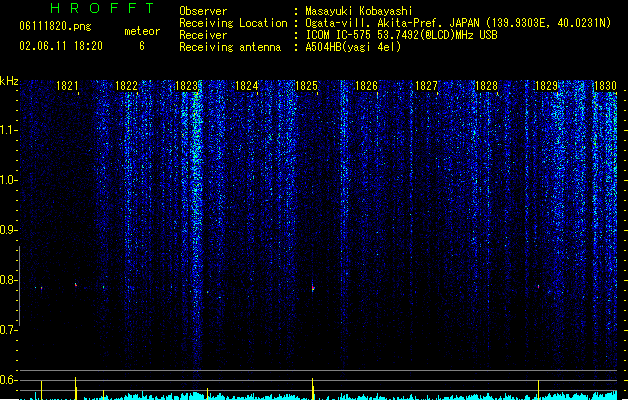Click the red meteor echo dot at 1825

pos(313,288)
